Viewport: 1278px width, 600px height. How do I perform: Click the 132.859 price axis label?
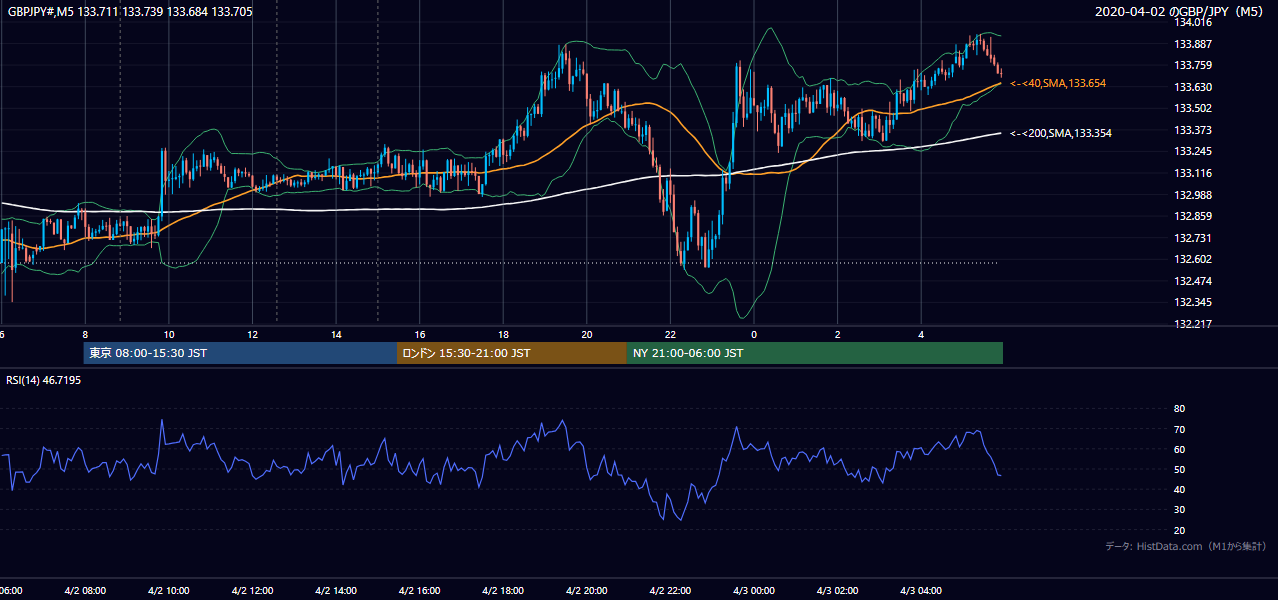click(1193, 216)
